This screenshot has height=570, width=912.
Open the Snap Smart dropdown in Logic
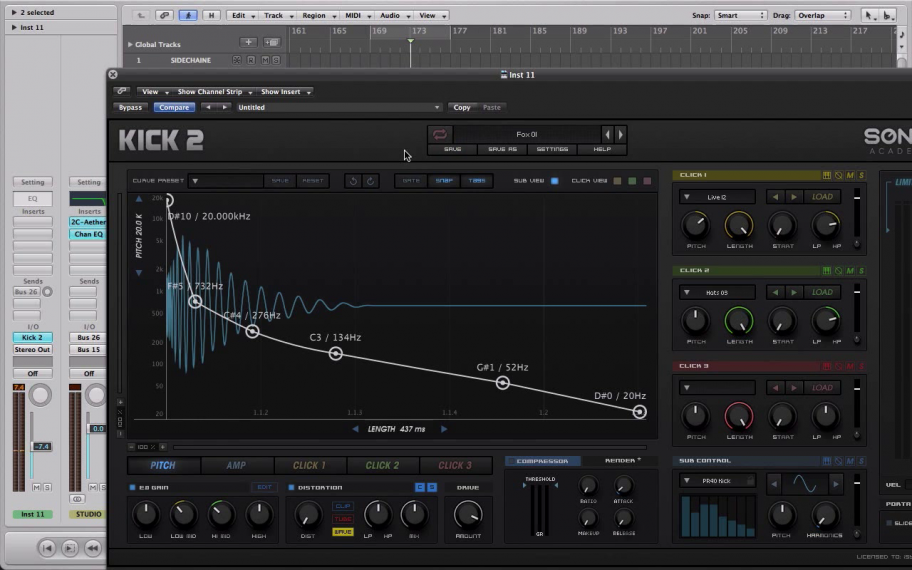point(740,16)
